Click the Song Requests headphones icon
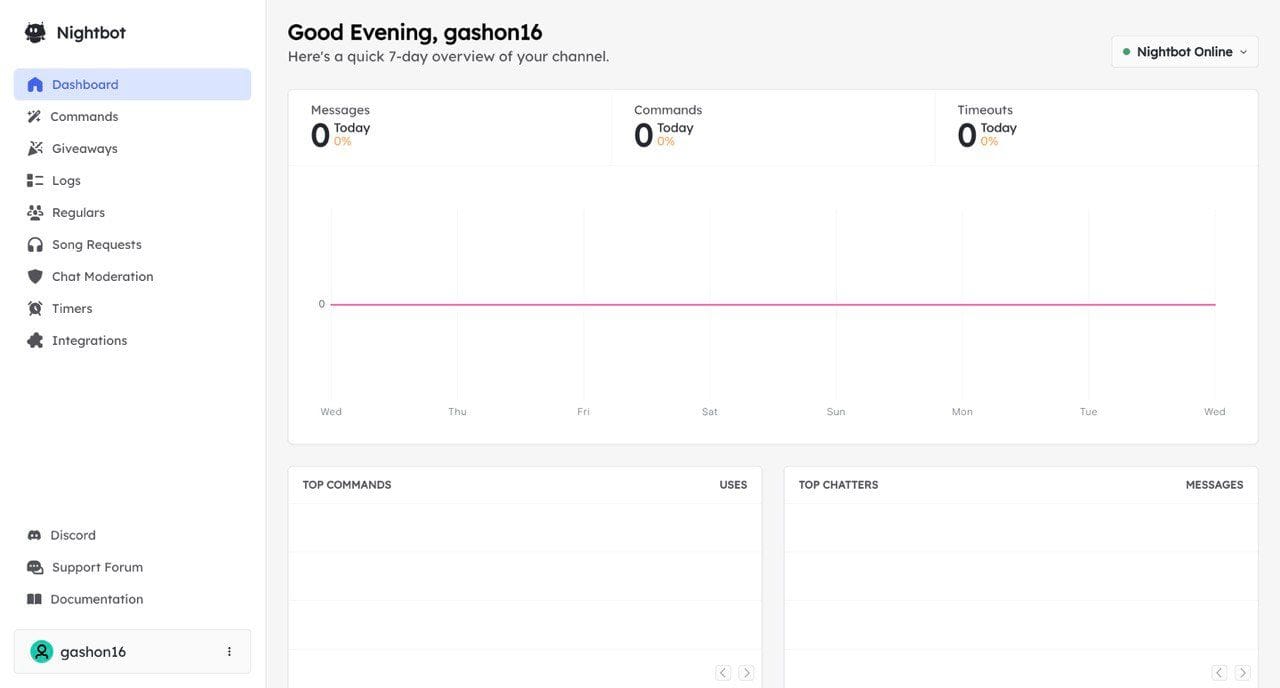 35,245
